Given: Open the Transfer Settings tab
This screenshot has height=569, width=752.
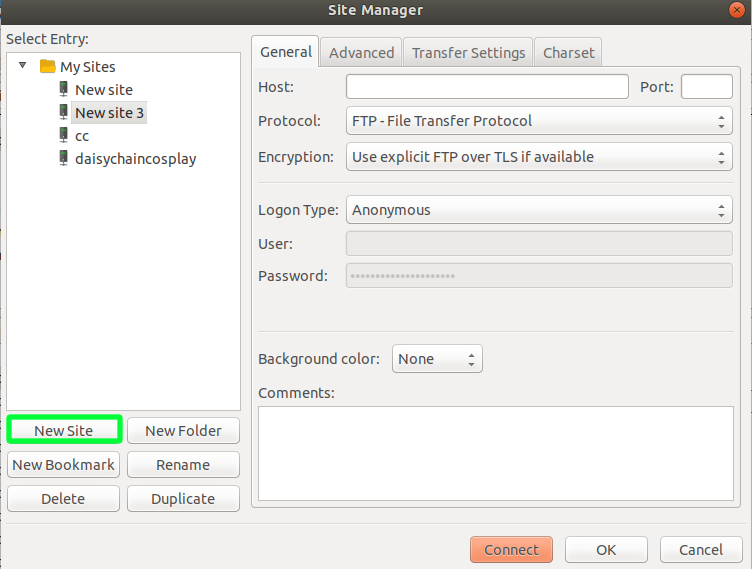Looking at the screenshot, I should [468, 52].
